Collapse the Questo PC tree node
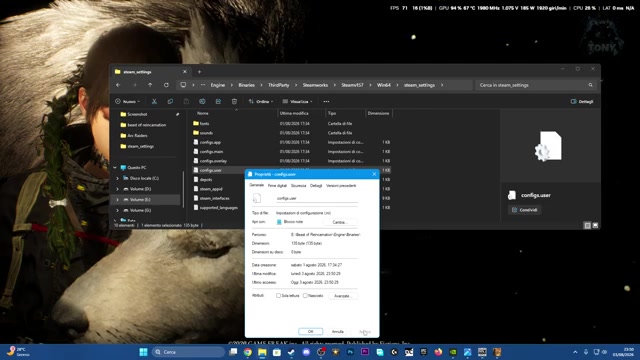The width and height of the screenshot is (640, 360). (x=115, y=167)
